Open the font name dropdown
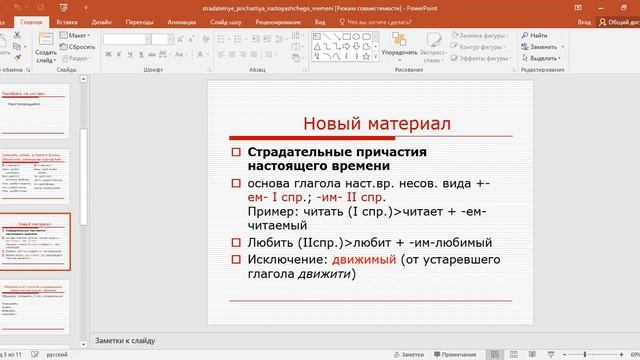 [148, 39]
